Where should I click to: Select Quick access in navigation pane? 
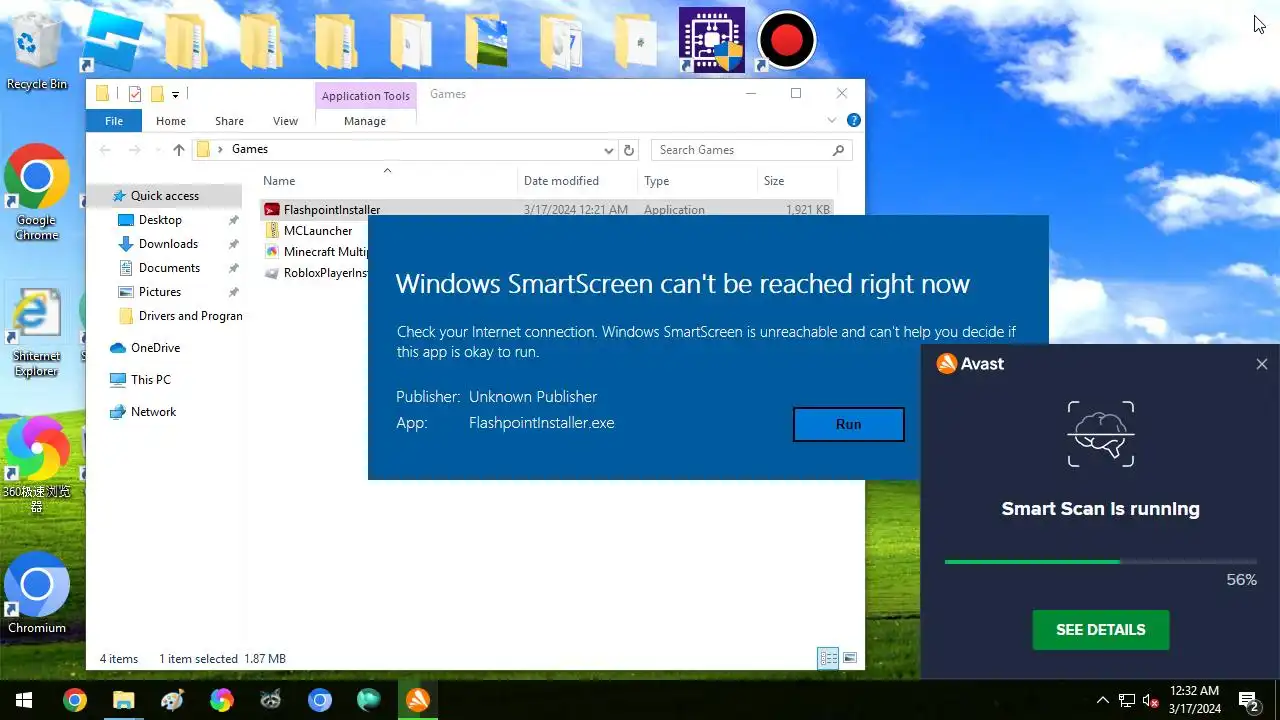[165, 196]
